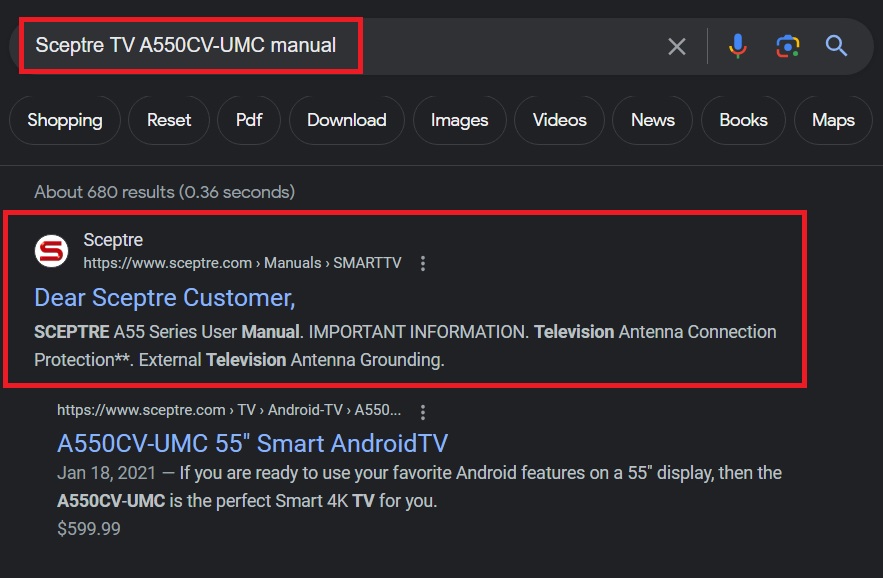Select the Download filter chip
883x578 pixels.
pos(347,120)
